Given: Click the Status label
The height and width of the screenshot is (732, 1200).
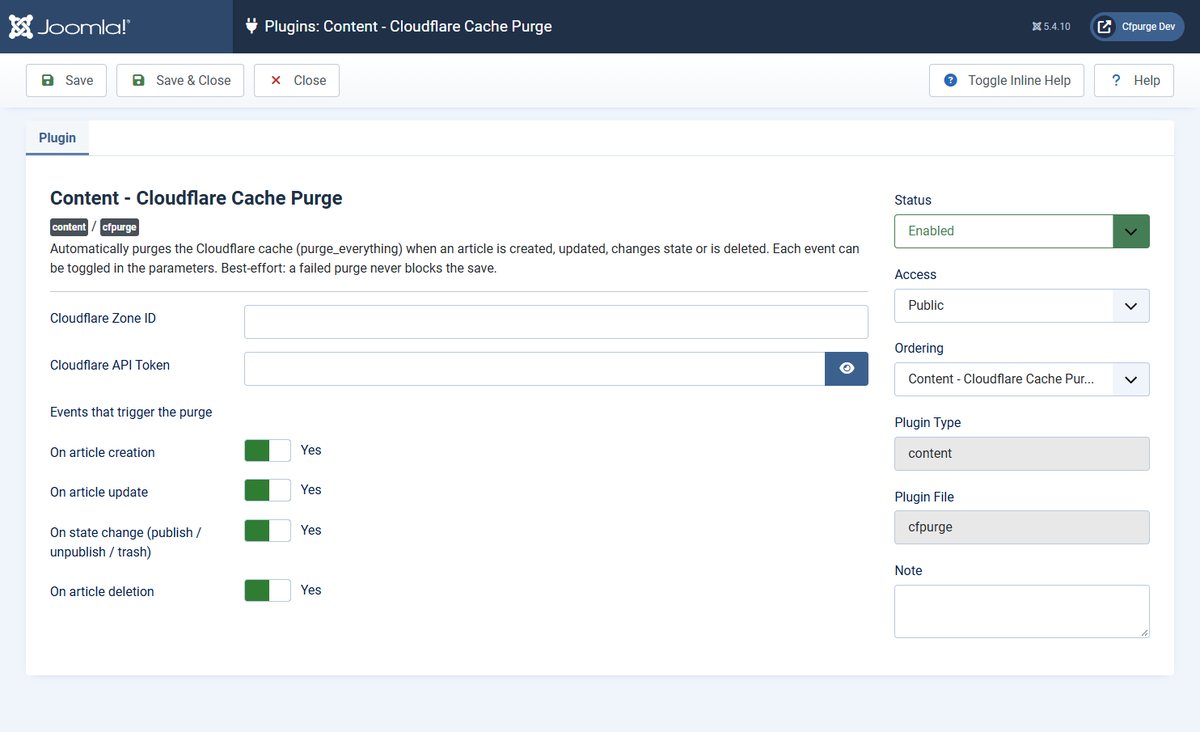Looking at the screenshot, I should [x=913, y=200].
